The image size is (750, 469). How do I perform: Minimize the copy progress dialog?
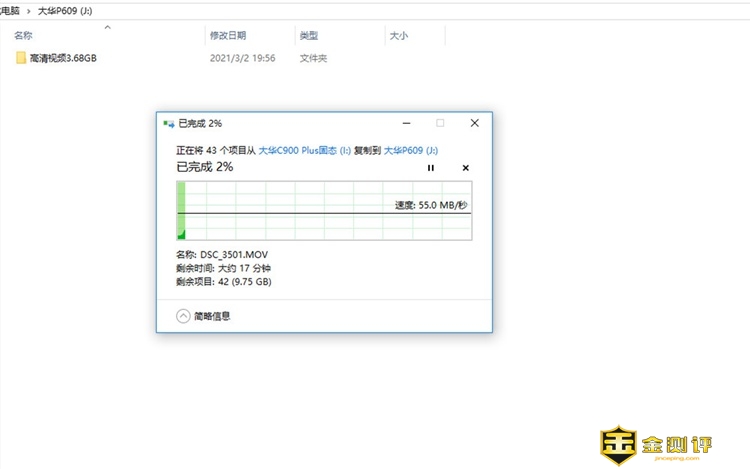coord(404,123)
